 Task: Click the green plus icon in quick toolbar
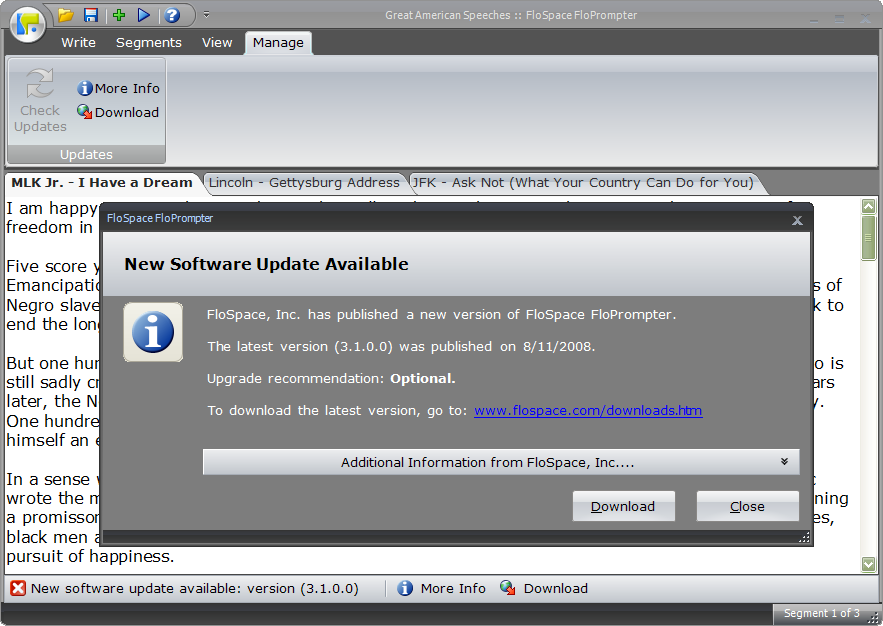(118, 15)
